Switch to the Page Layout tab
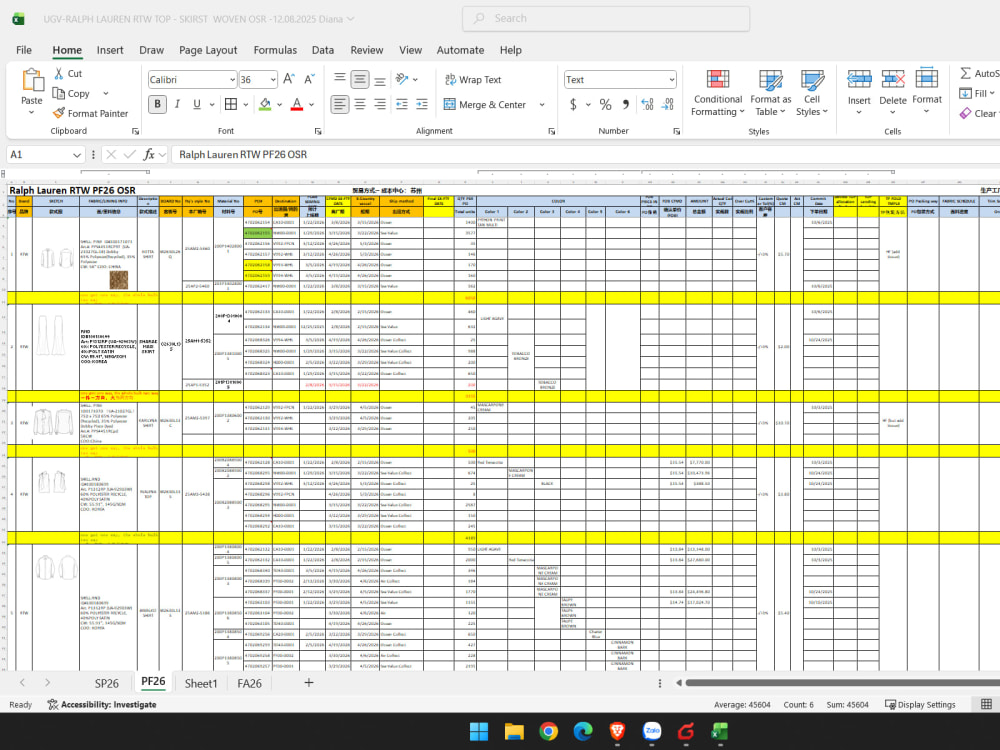 (x=208, y=50)
